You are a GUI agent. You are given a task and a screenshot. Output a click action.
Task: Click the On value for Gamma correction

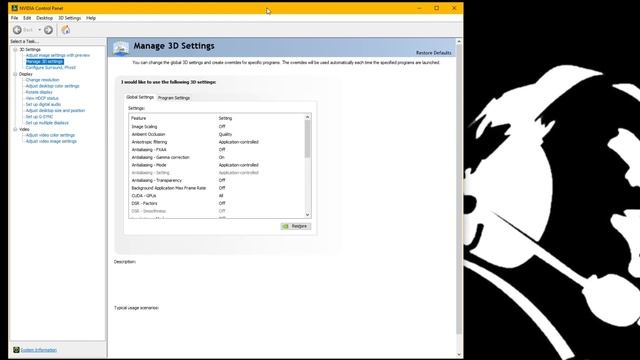222,157
